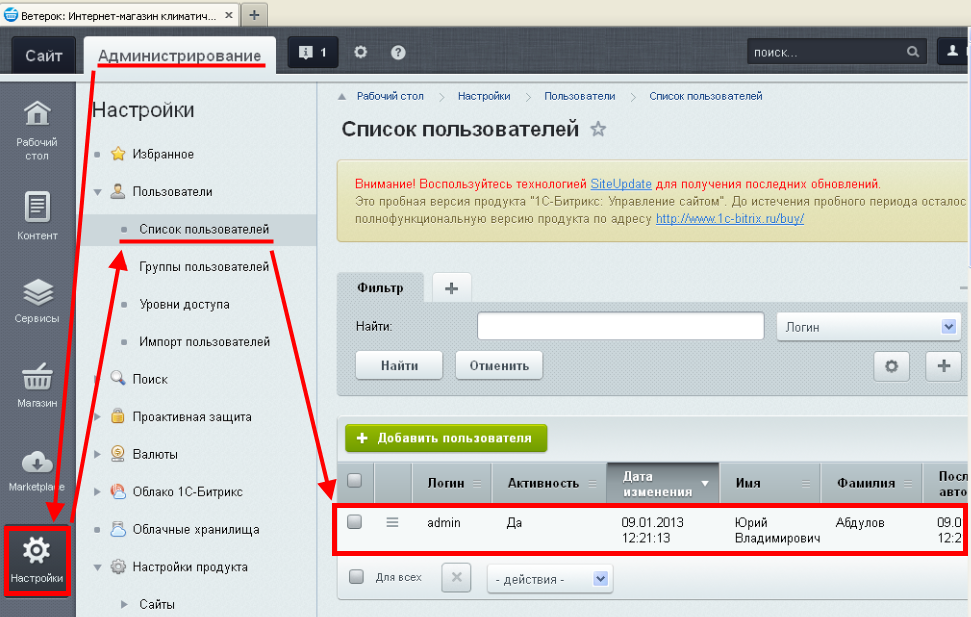Add page to favorites with star icon

tap(598, 129)
